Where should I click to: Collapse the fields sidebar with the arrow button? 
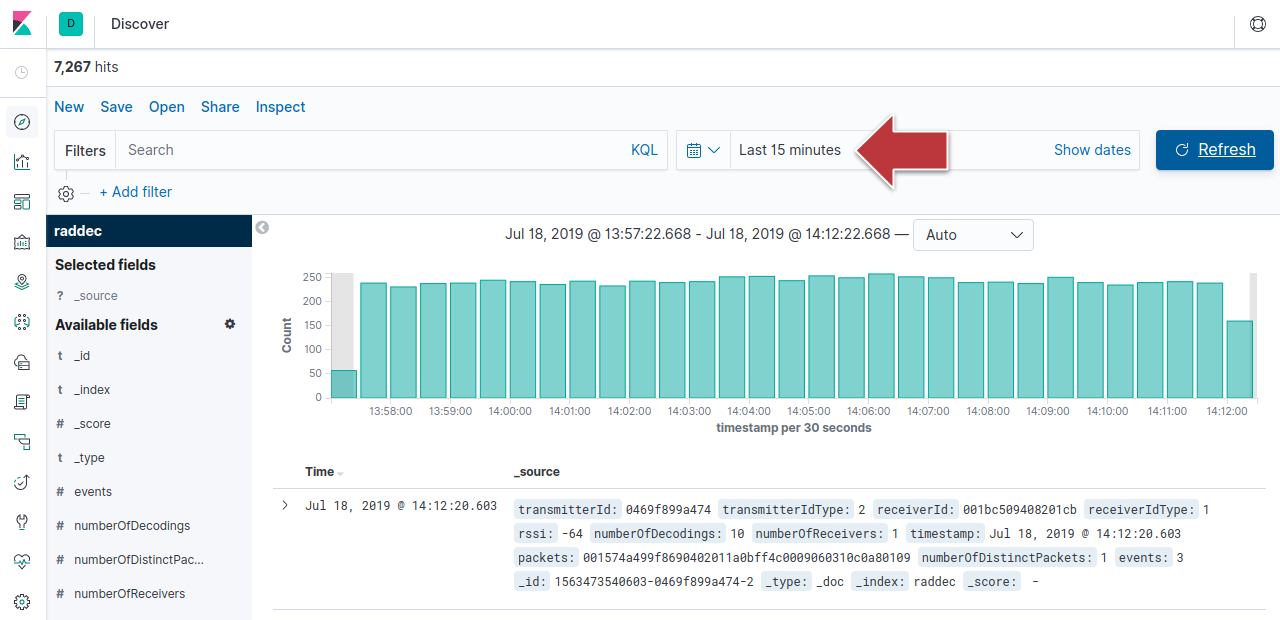[262, 228]
